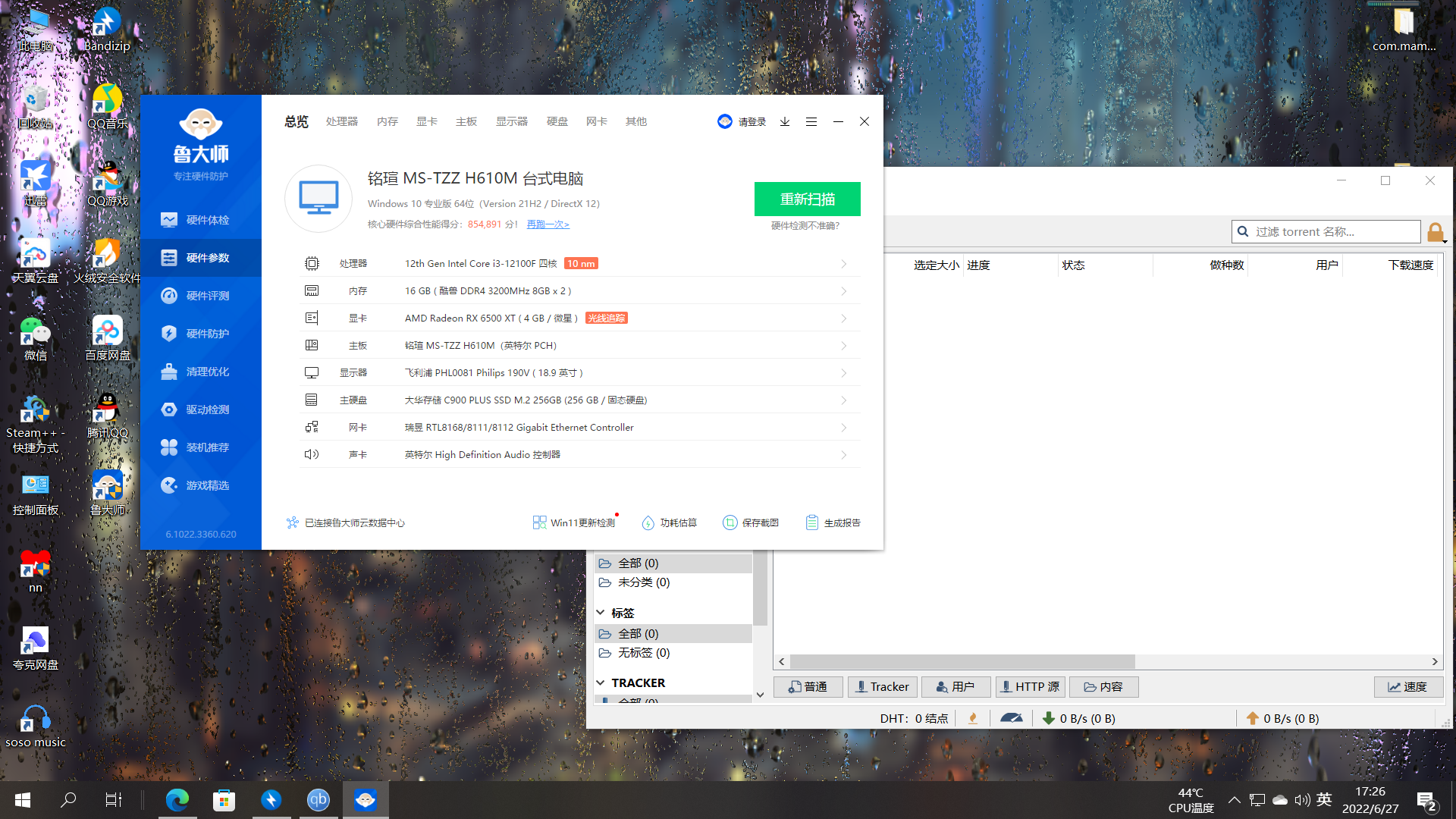
Task: Click 已连接鲁大师云数据中心 status
Action: pyautogui.click(x=346, y=522)
